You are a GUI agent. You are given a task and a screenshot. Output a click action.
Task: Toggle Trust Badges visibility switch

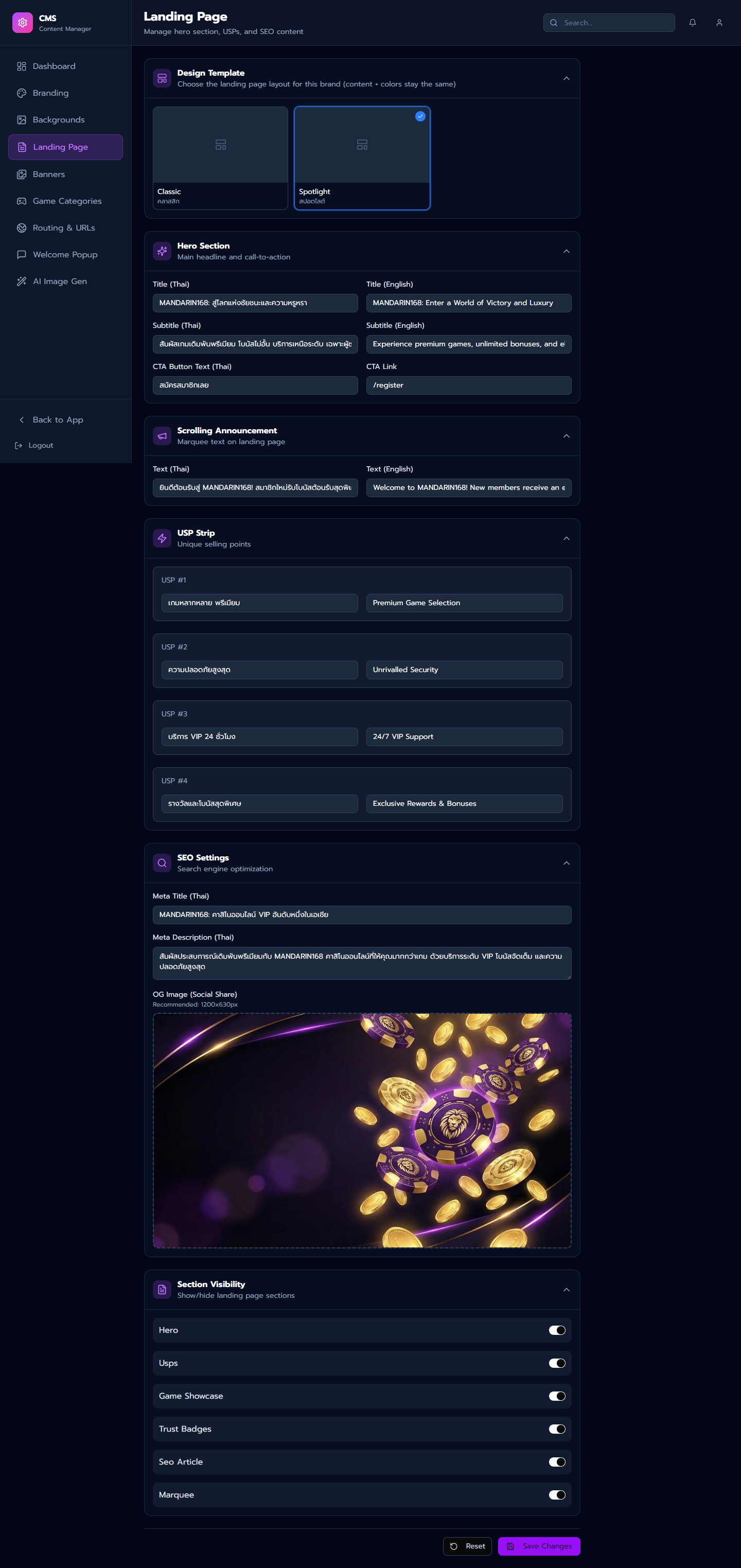557,1429
